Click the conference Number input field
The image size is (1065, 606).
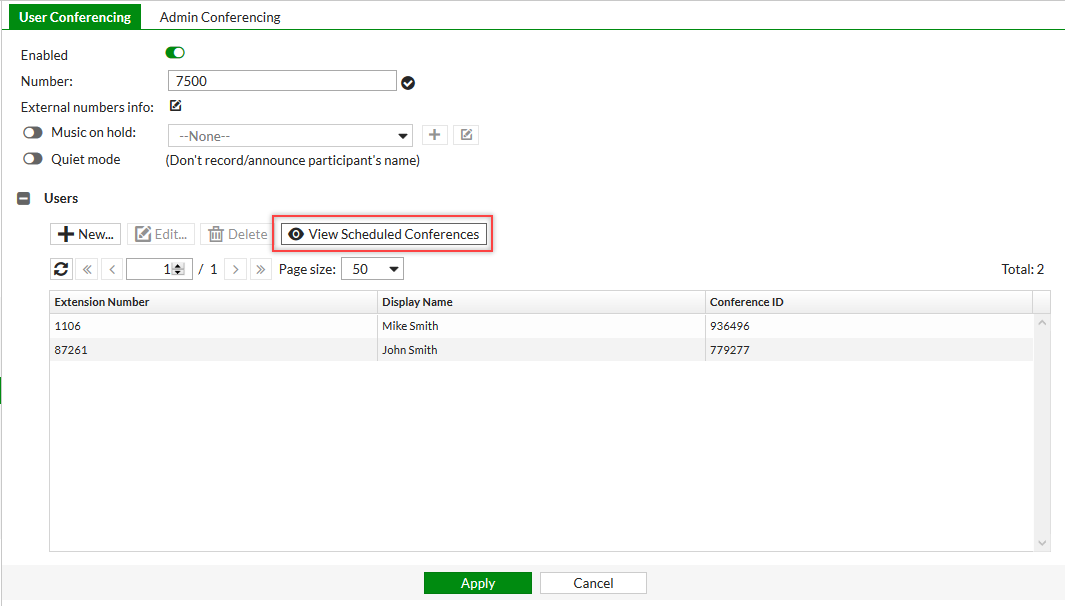tap(282, 81)
